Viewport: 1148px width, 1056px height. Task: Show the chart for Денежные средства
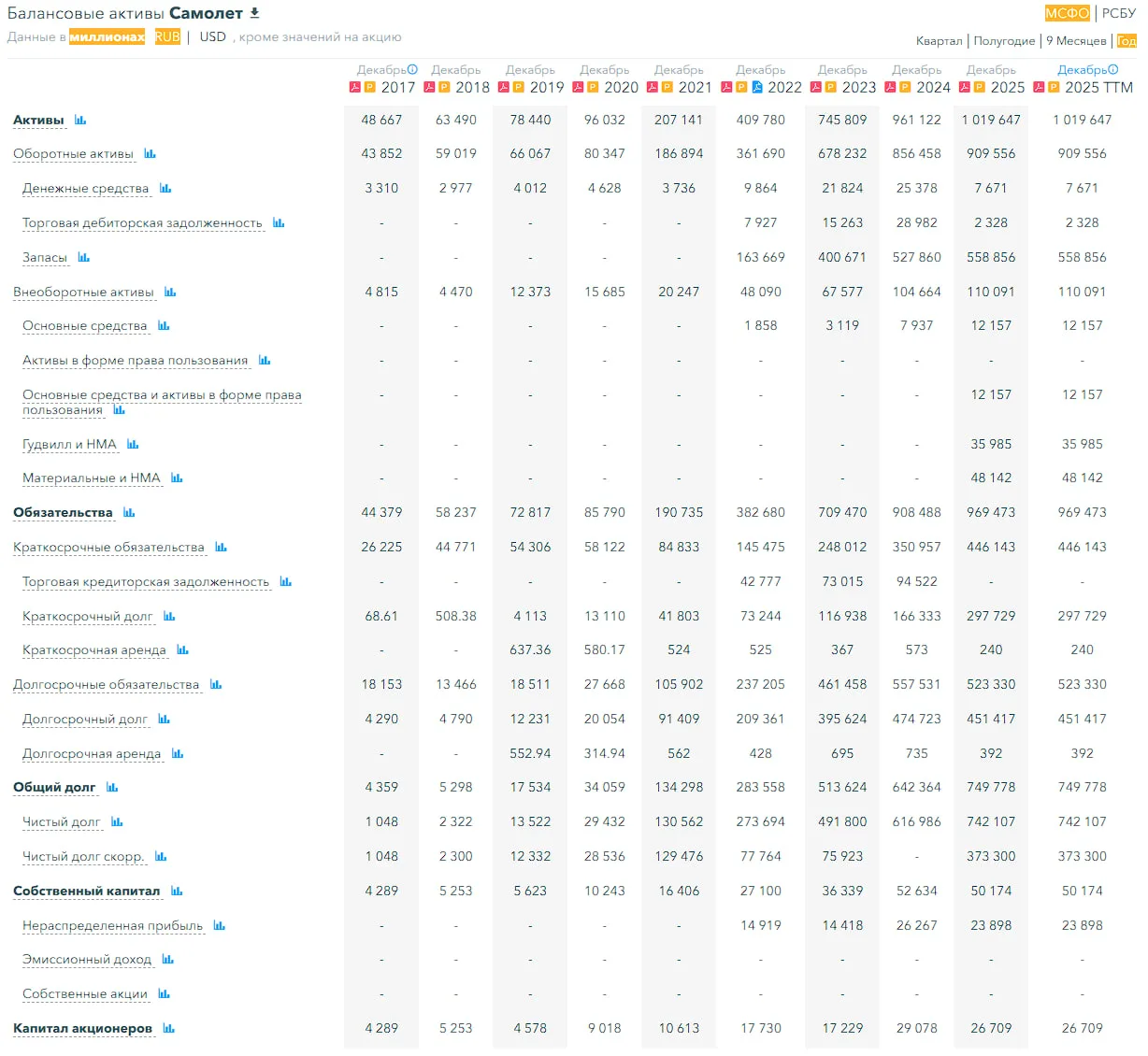(165, 188)
